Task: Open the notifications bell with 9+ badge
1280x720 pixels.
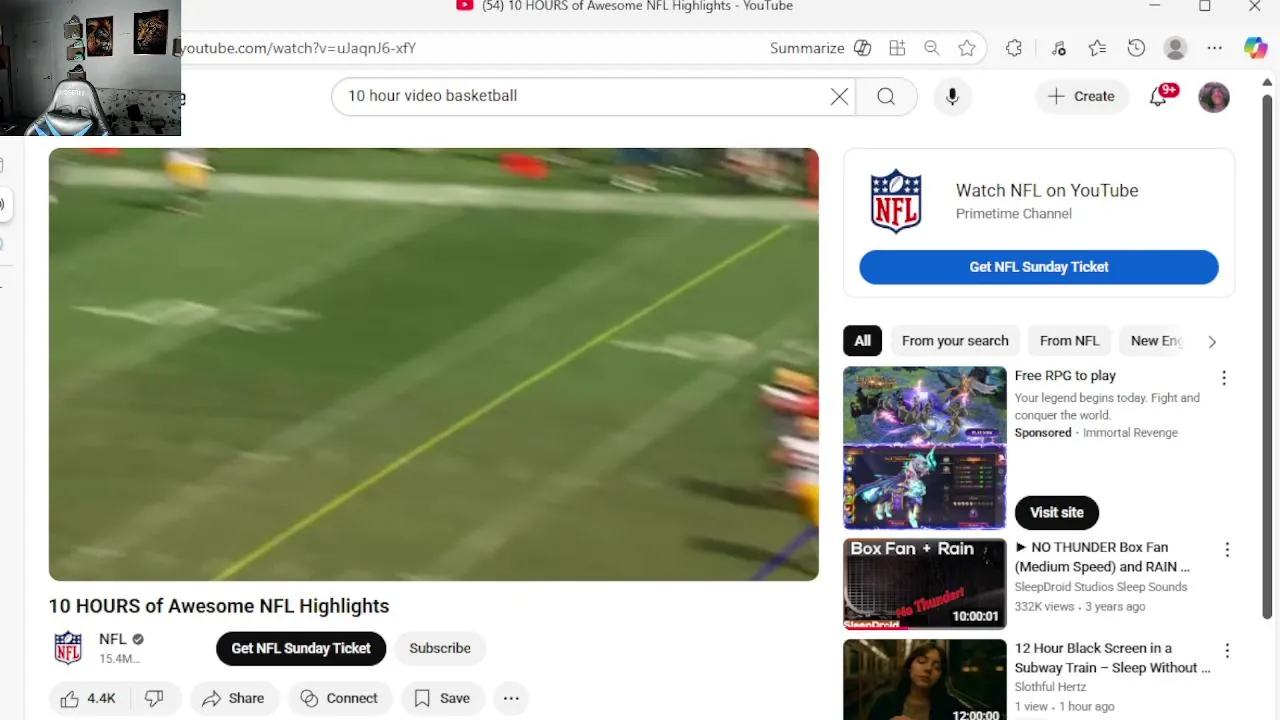Action: (x=1160, y=96)
